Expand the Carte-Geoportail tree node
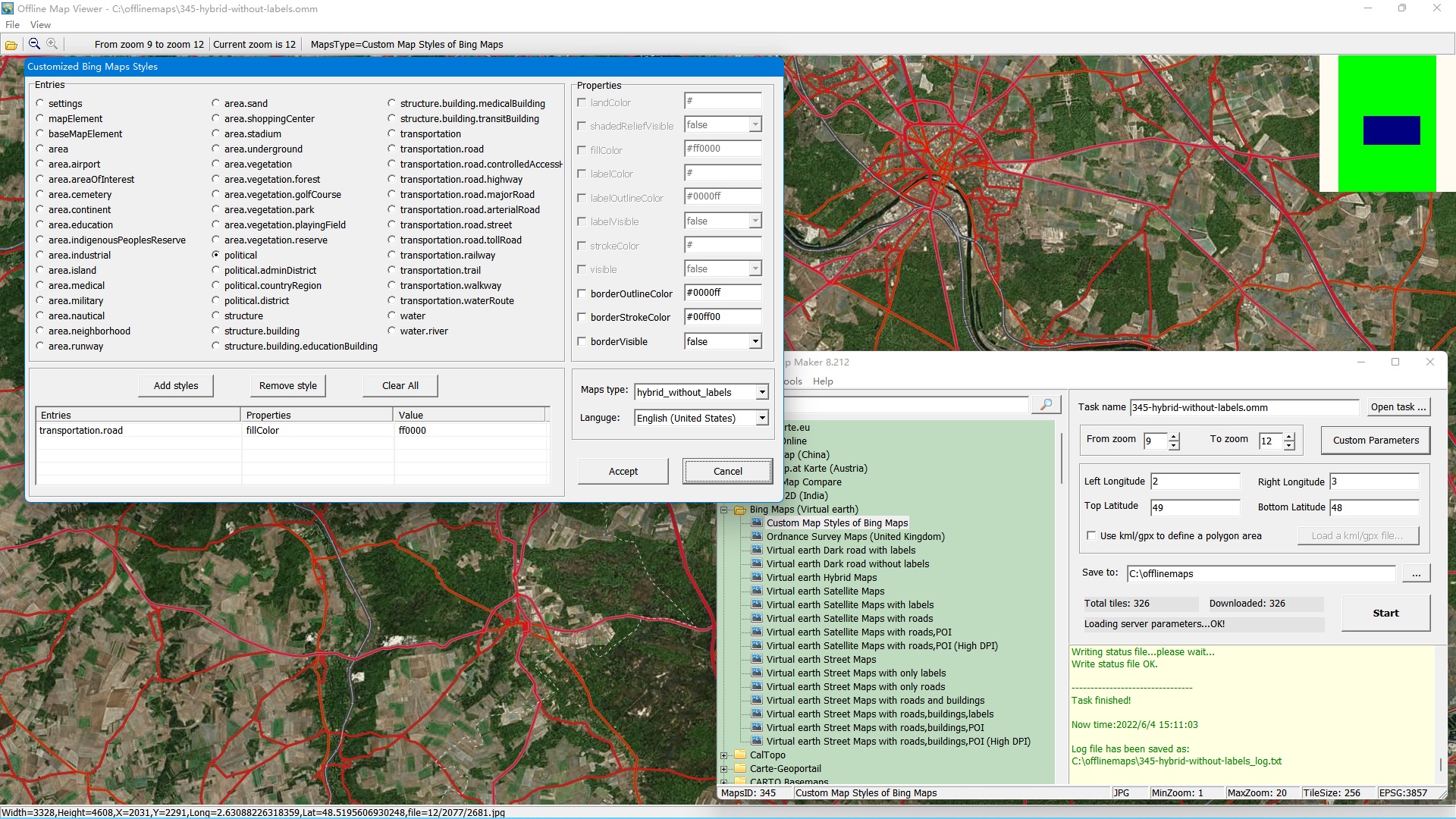The image size is (1456, 819). coord(724,768)
